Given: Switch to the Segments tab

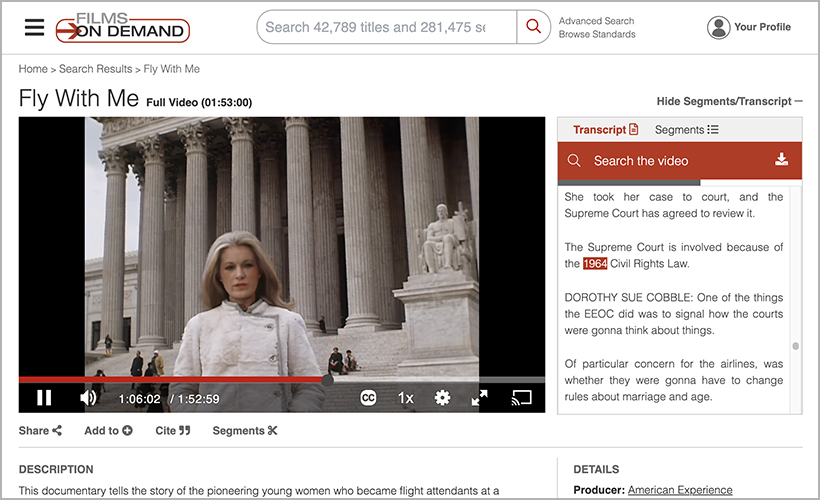Looking at the screenshot, I should [x=686, y=130].
